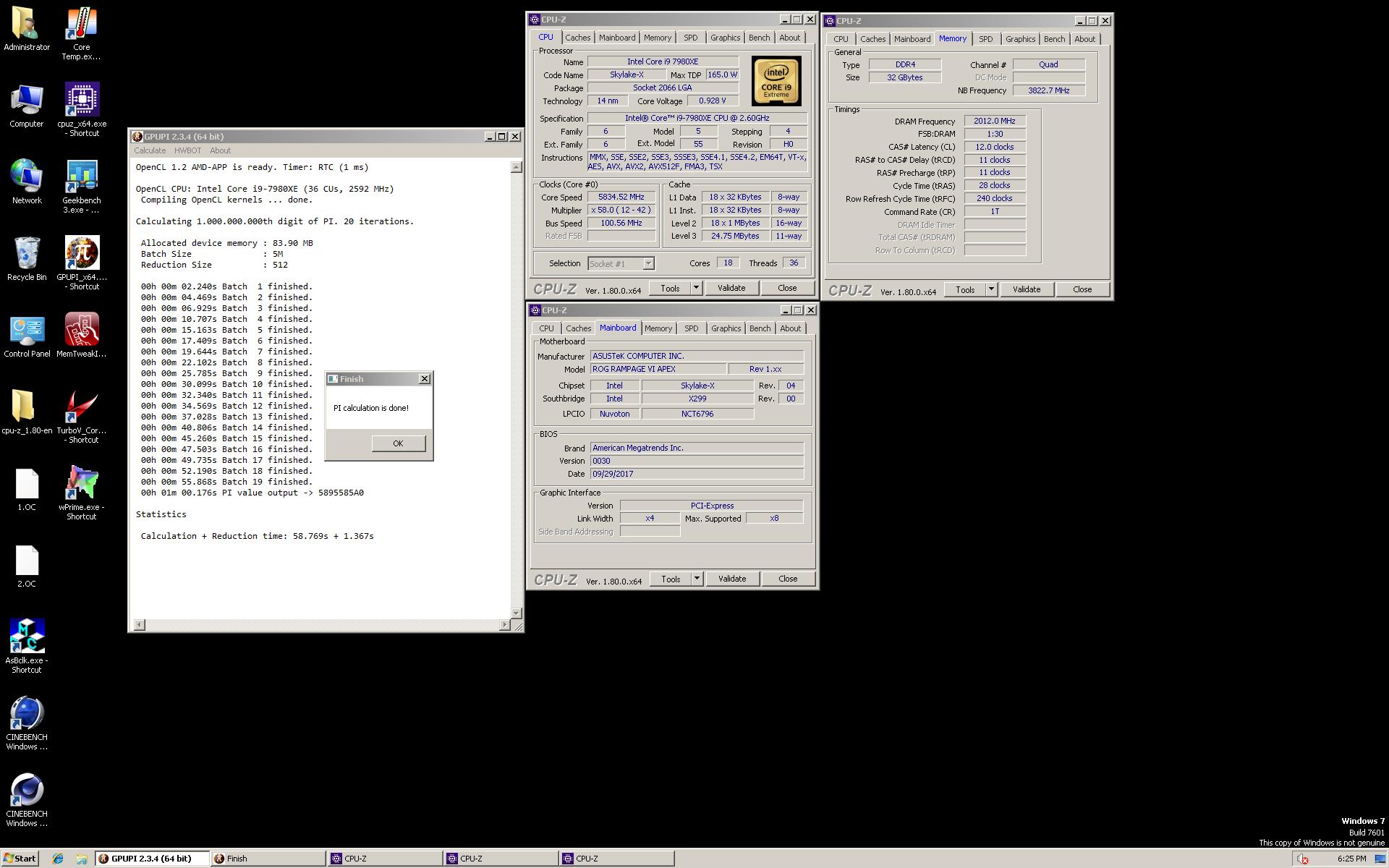Image resolution: width=1389 pixels, height=868 pixels.
Task: Switch to Caches tab in CPU window
Action: [x=577, y=38]
